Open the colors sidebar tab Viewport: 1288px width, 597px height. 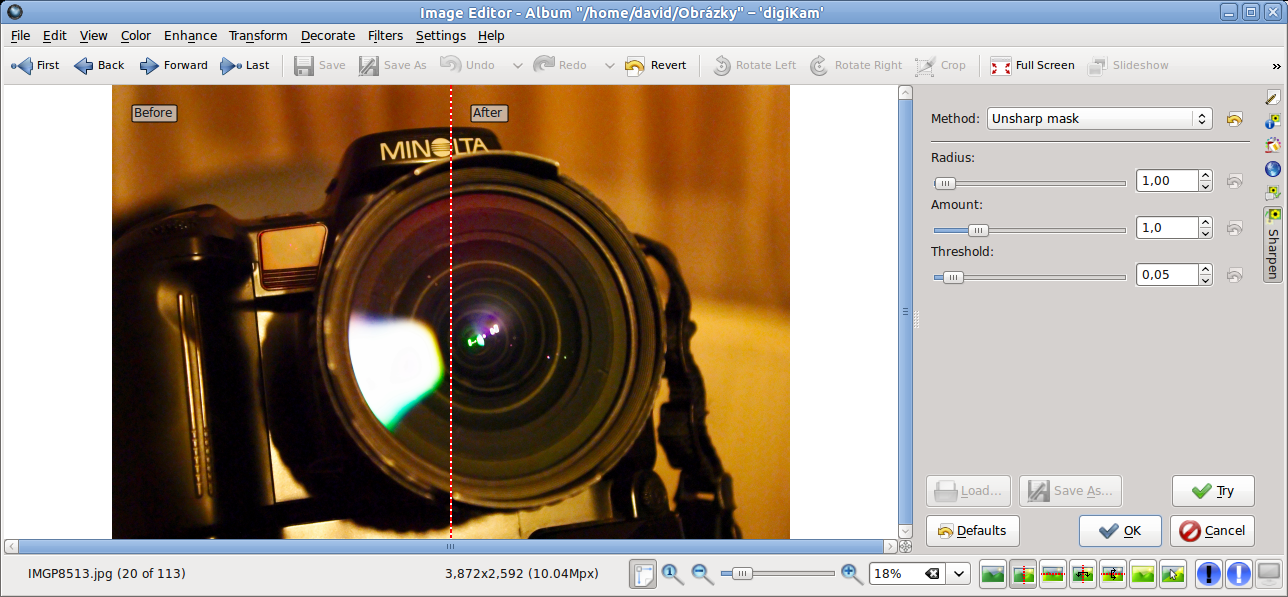point(1273,145)
